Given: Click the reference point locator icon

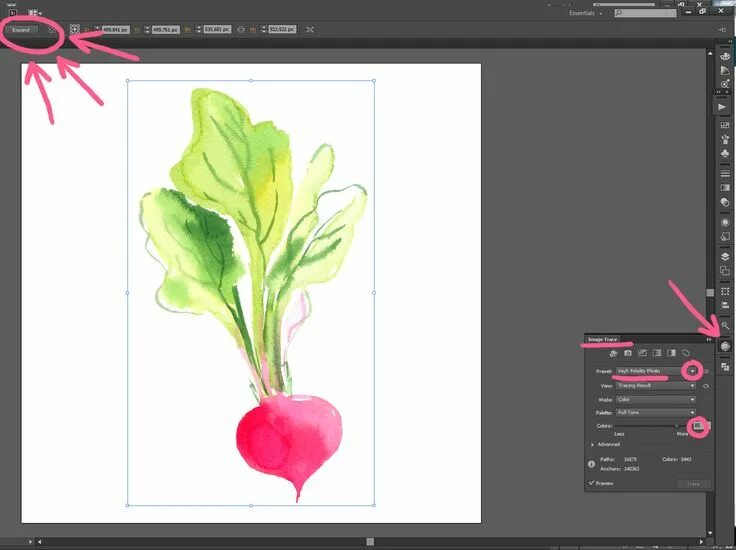Looking at the screenshot, I should click(x=75, y=30).
